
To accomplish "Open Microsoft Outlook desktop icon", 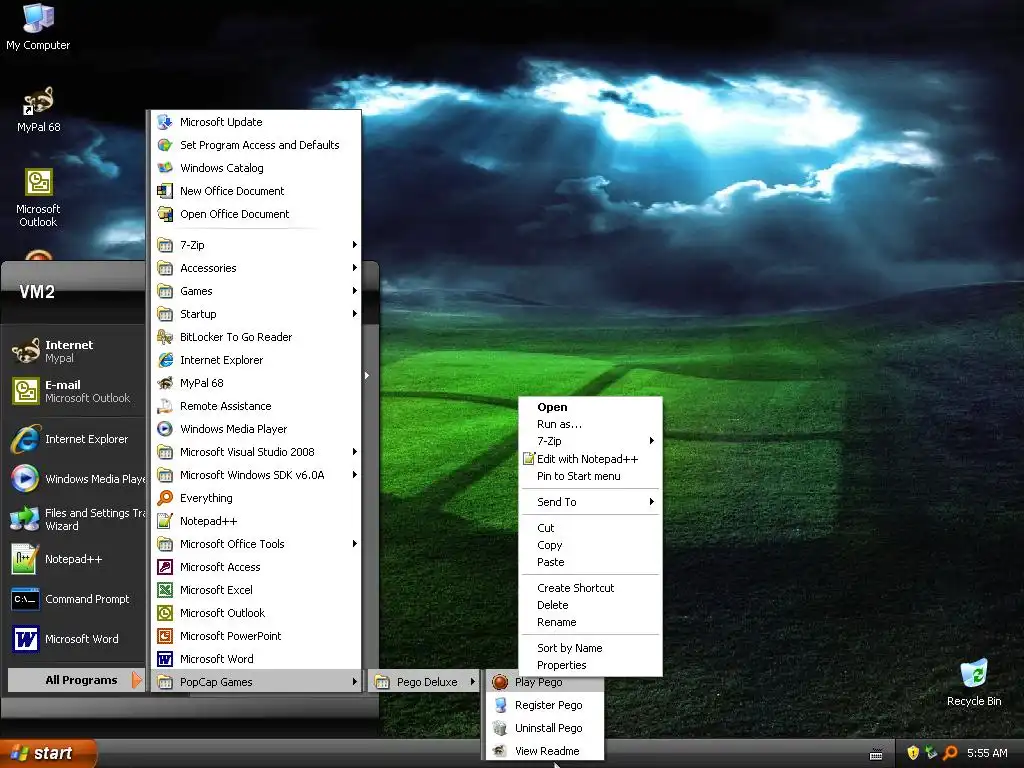I will 38,197.
